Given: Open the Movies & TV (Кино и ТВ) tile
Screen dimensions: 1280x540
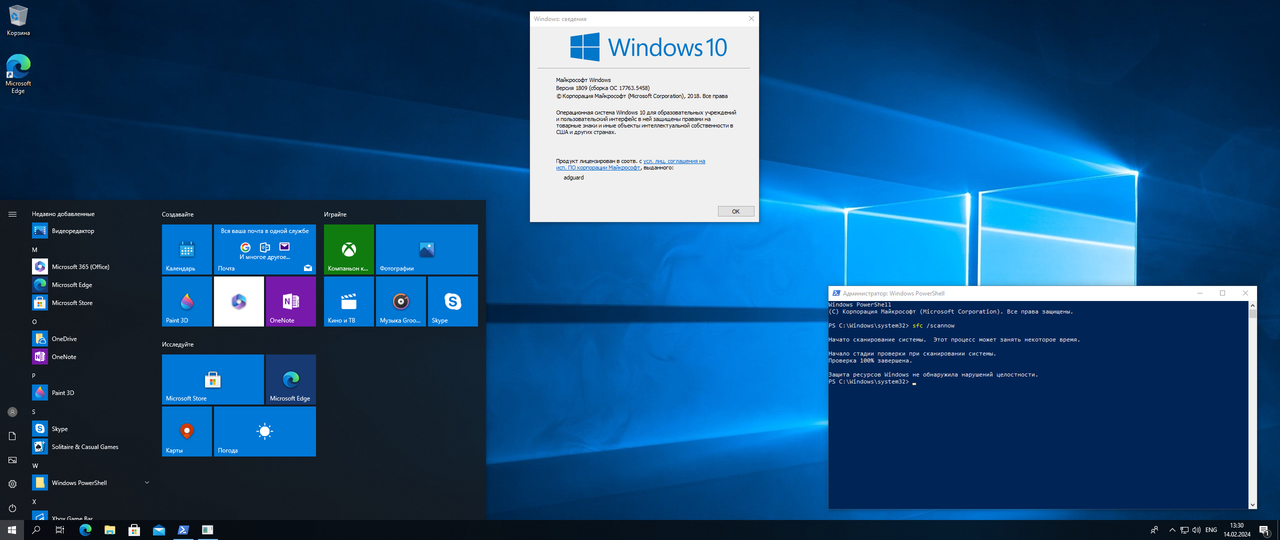Looking at the screenshot, I should click(349, 301).
